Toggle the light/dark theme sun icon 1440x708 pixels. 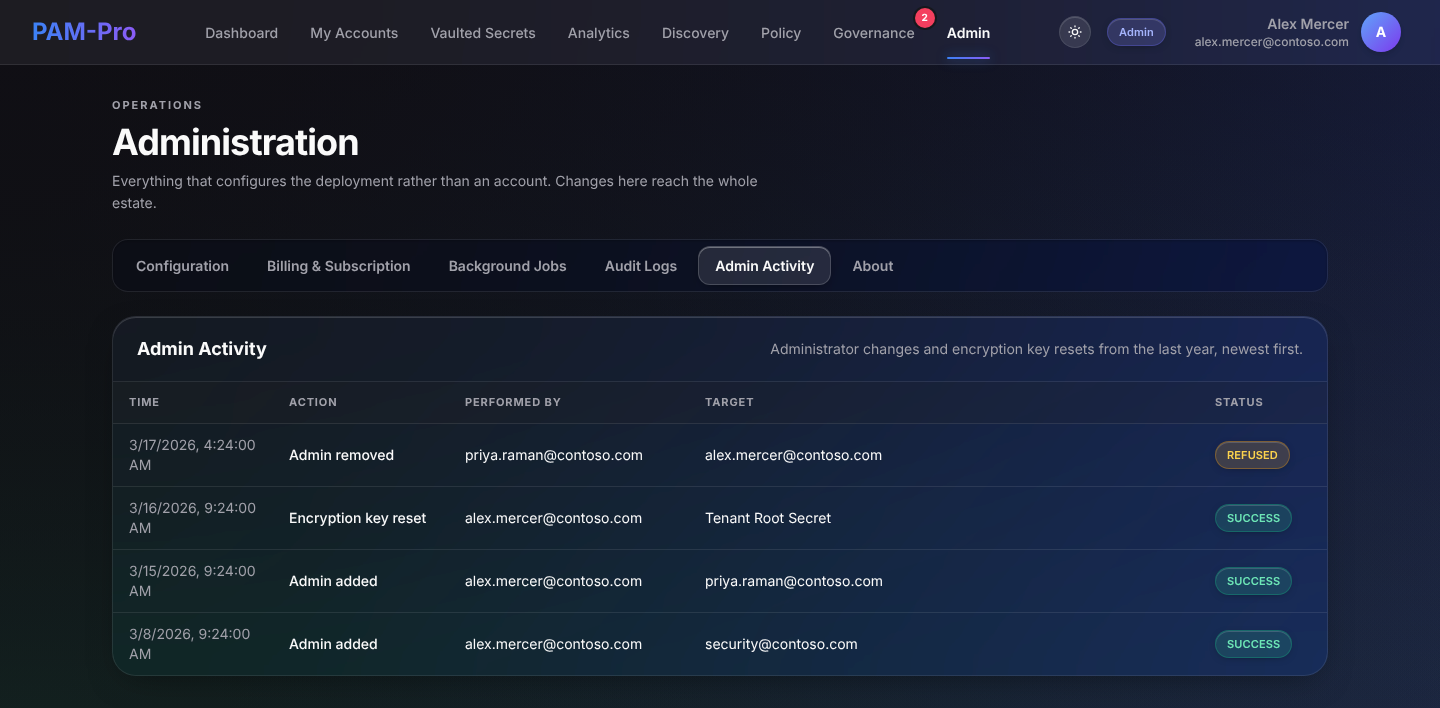click(x=1075, y=32)
